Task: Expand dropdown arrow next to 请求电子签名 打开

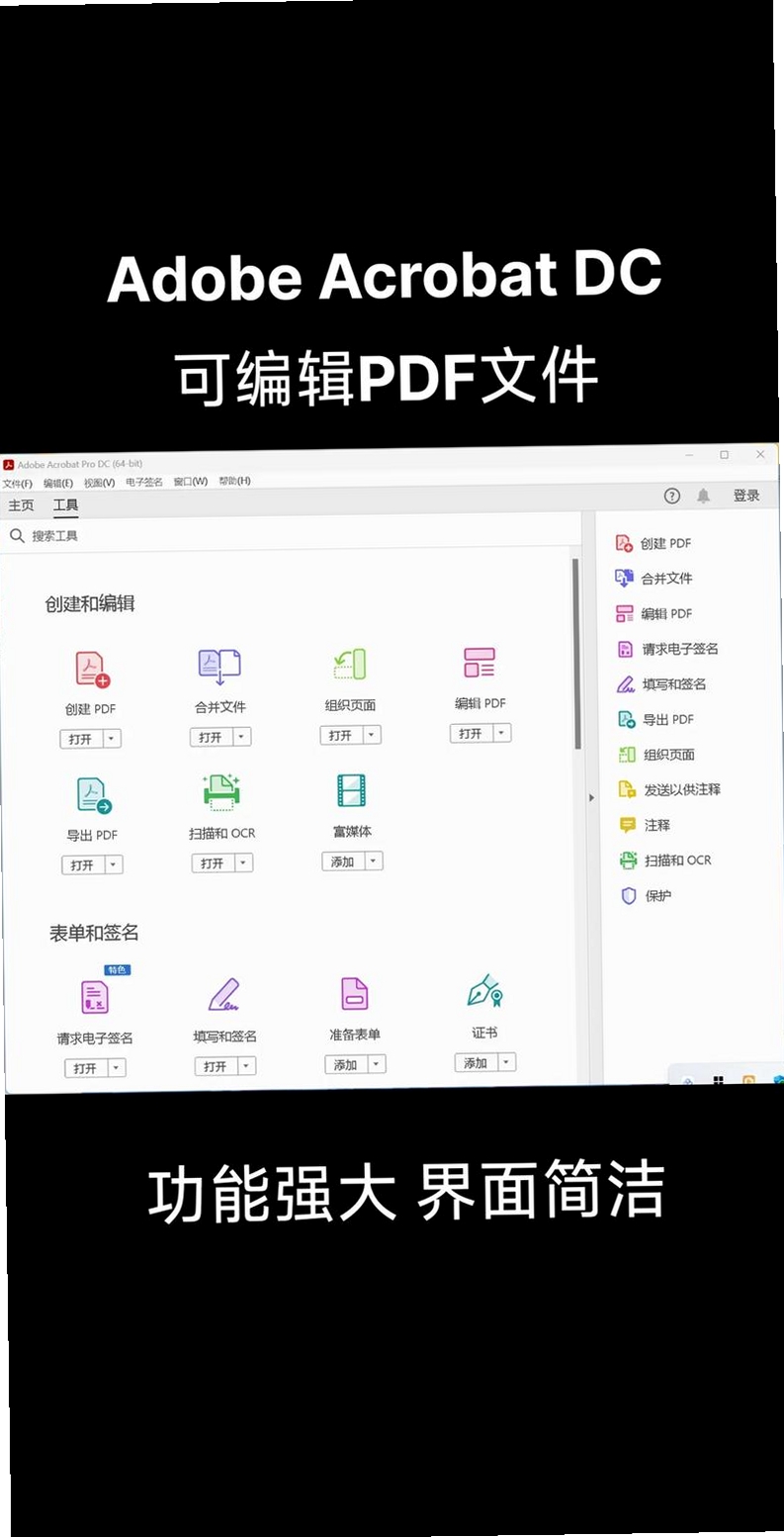Action: click(117, 1068)
